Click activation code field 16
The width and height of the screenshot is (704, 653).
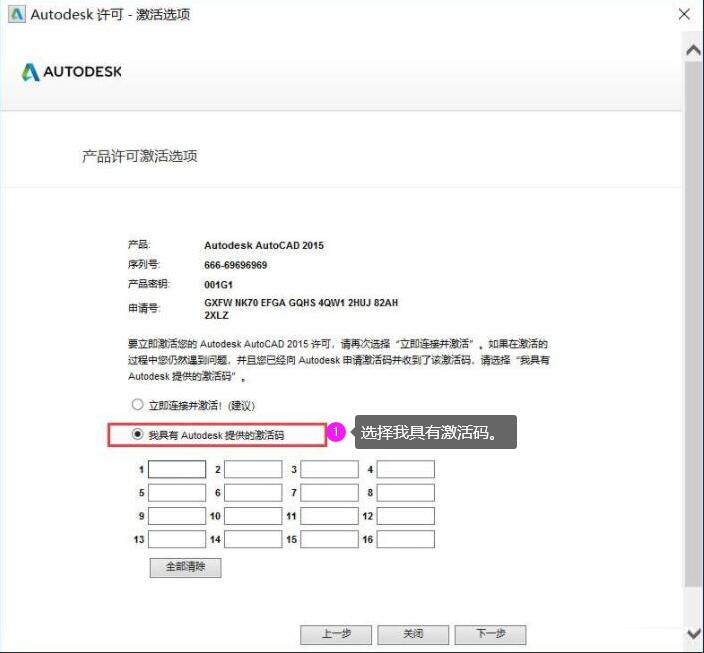point(406,539)
